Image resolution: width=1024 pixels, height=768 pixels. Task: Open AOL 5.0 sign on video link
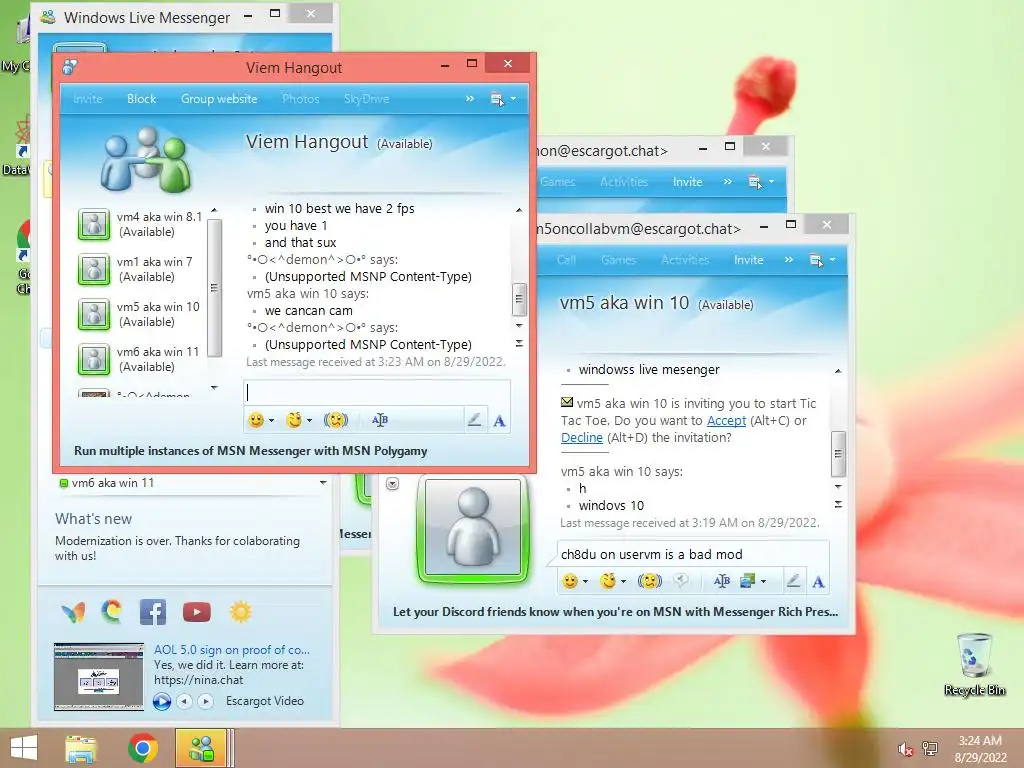[232, 650]
